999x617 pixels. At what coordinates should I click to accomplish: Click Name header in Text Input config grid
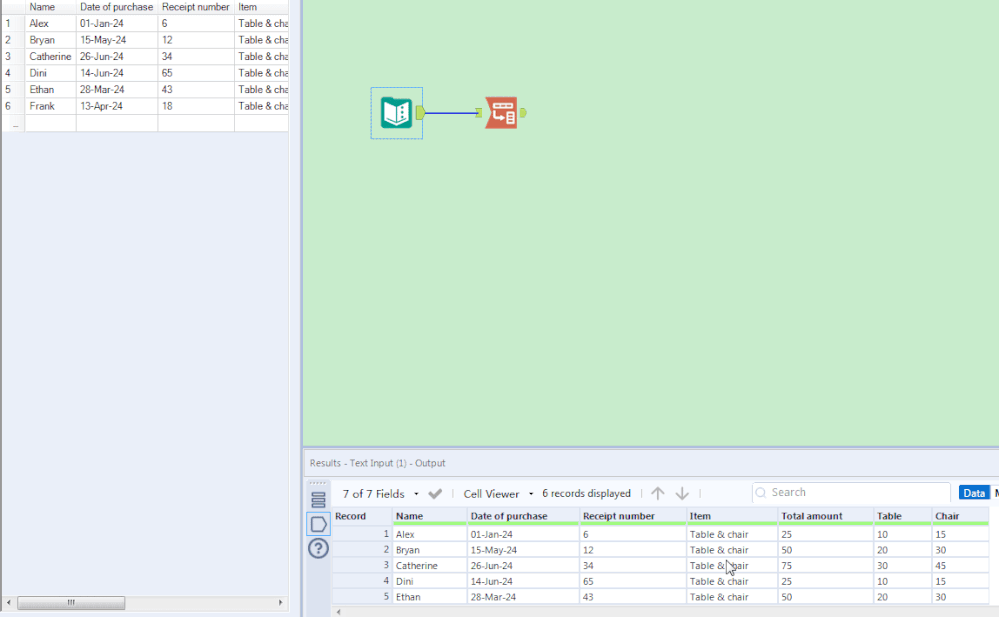point(50,7)
